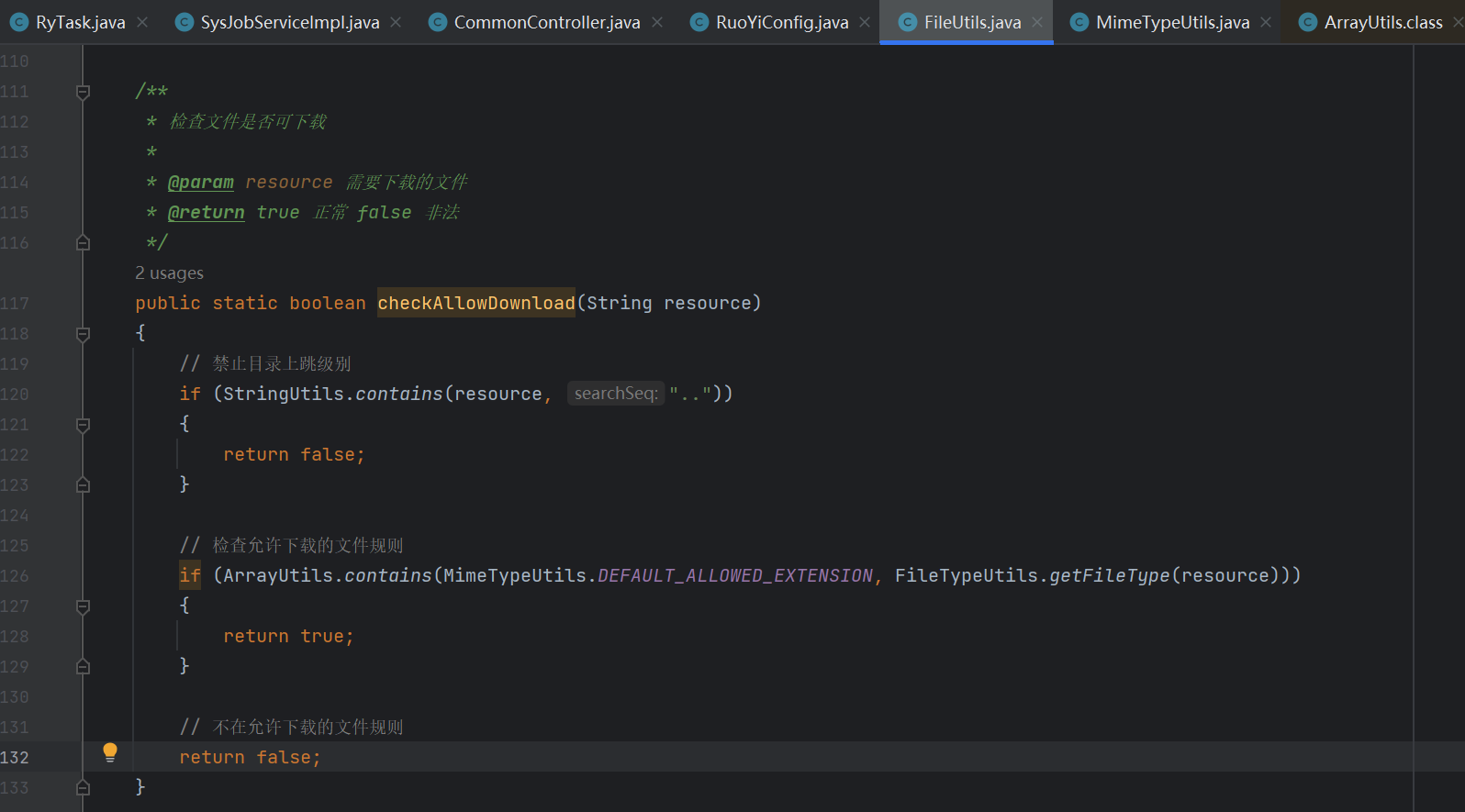This screenshot has width=1465, height=812.
Task: Close the RyTask.java tab
Action: 142,22
